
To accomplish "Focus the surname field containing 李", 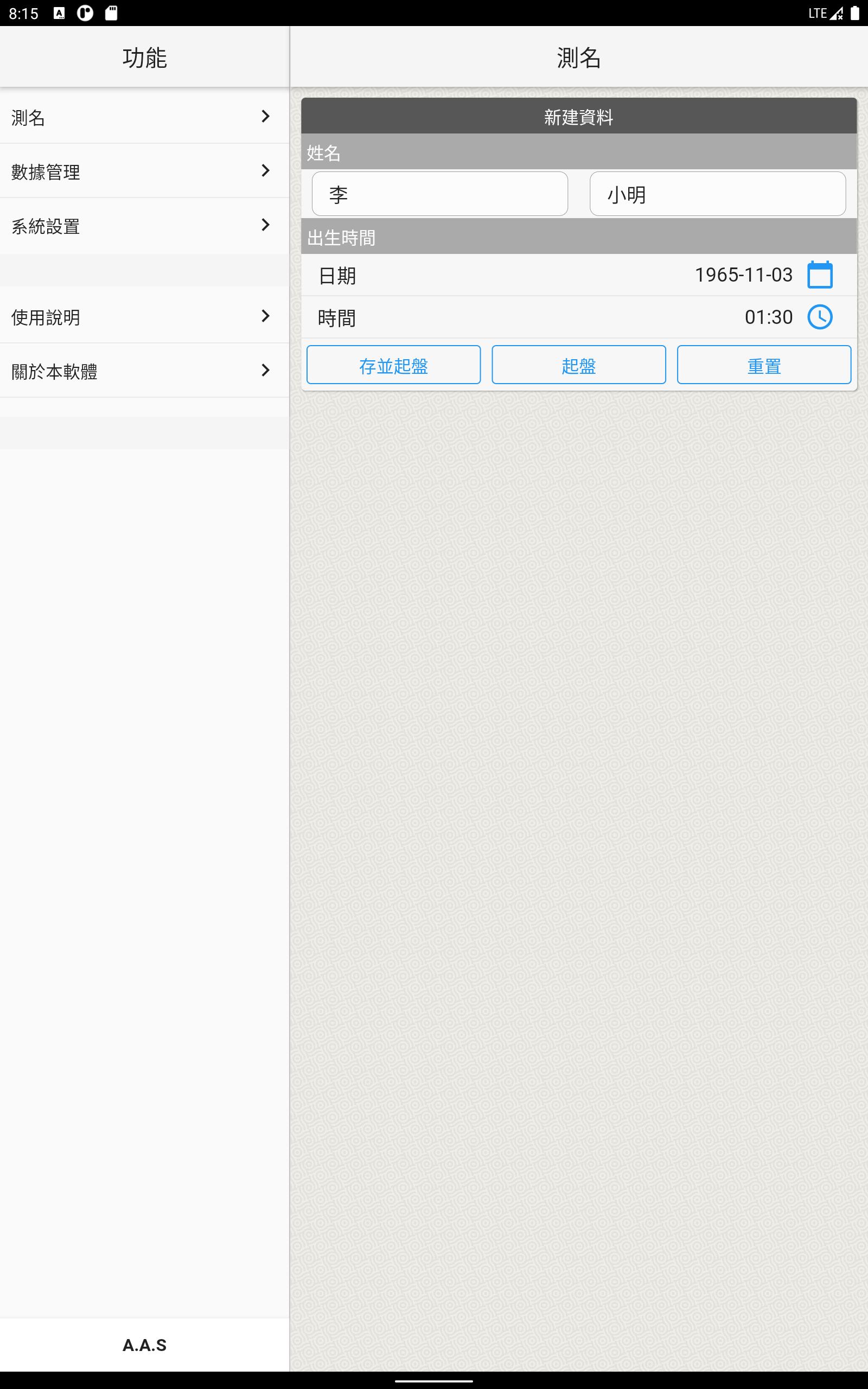I will point(440,194).
